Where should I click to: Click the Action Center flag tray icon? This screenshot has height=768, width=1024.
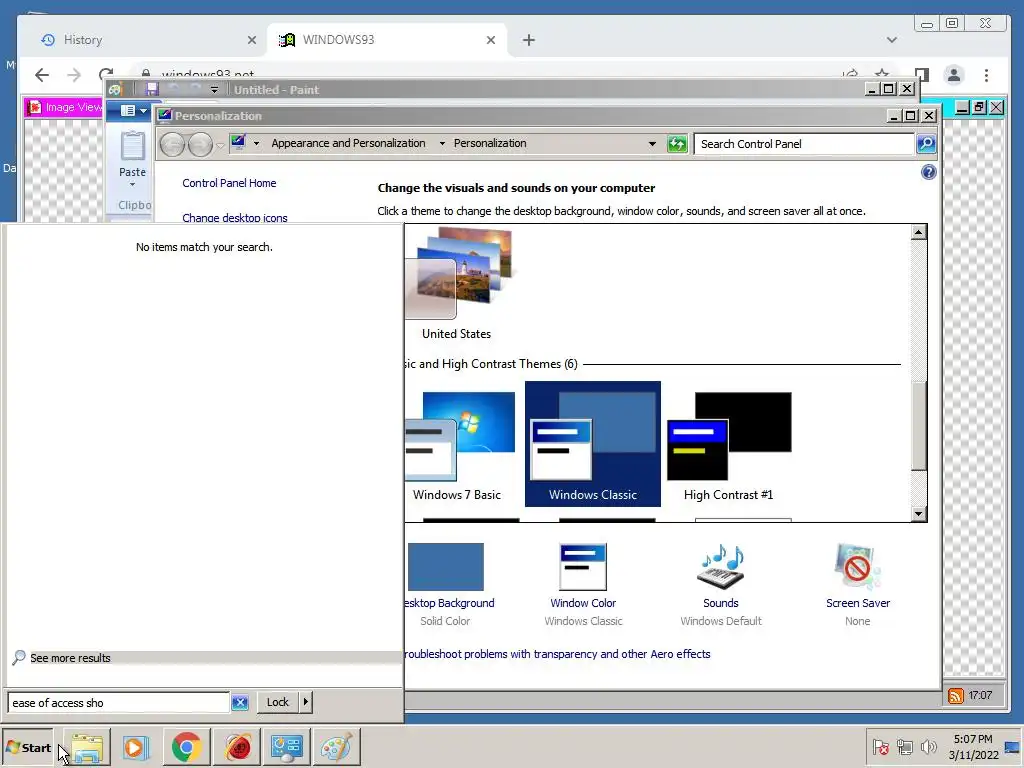tap(880, 747)
